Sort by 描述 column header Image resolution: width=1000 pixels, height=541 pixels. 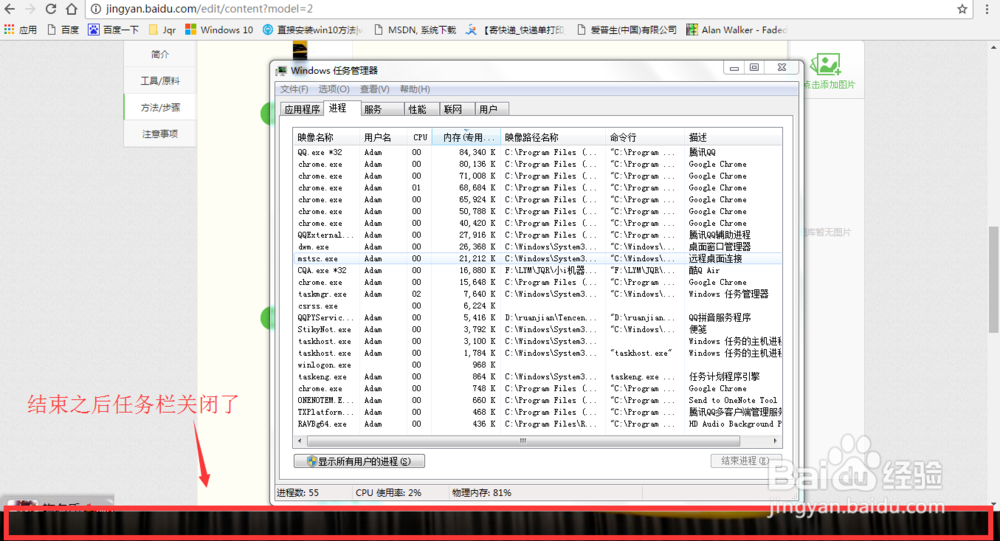point(733,137)
